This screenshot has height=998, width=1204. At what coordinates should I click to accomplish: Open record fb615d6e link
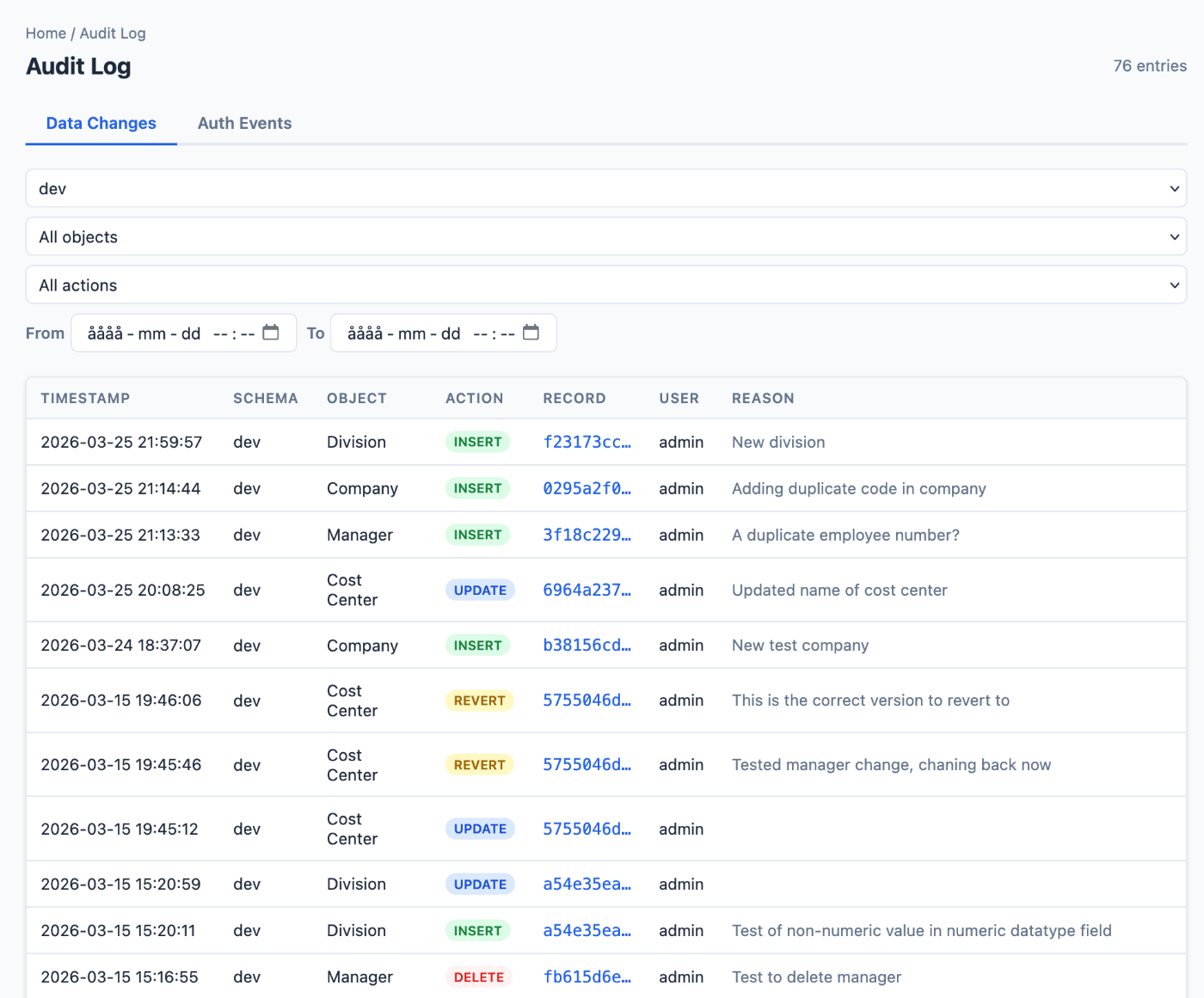(x=587, y=977)
